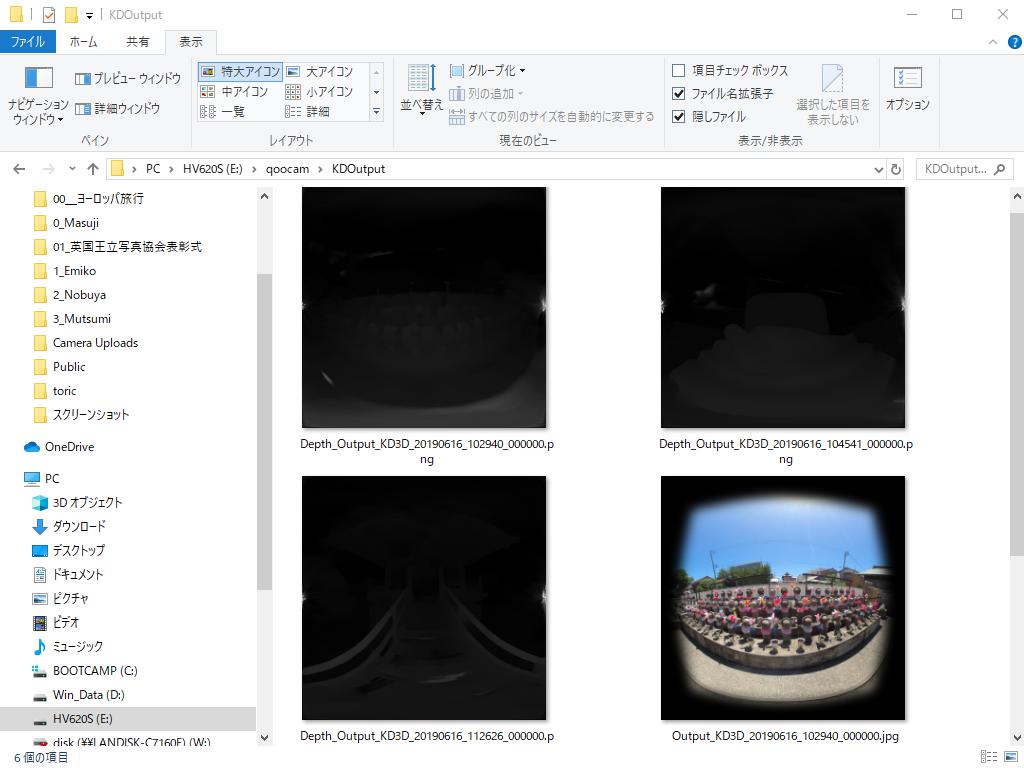Select Small Icons (小アイコン) layout

(x=320, y=91)
